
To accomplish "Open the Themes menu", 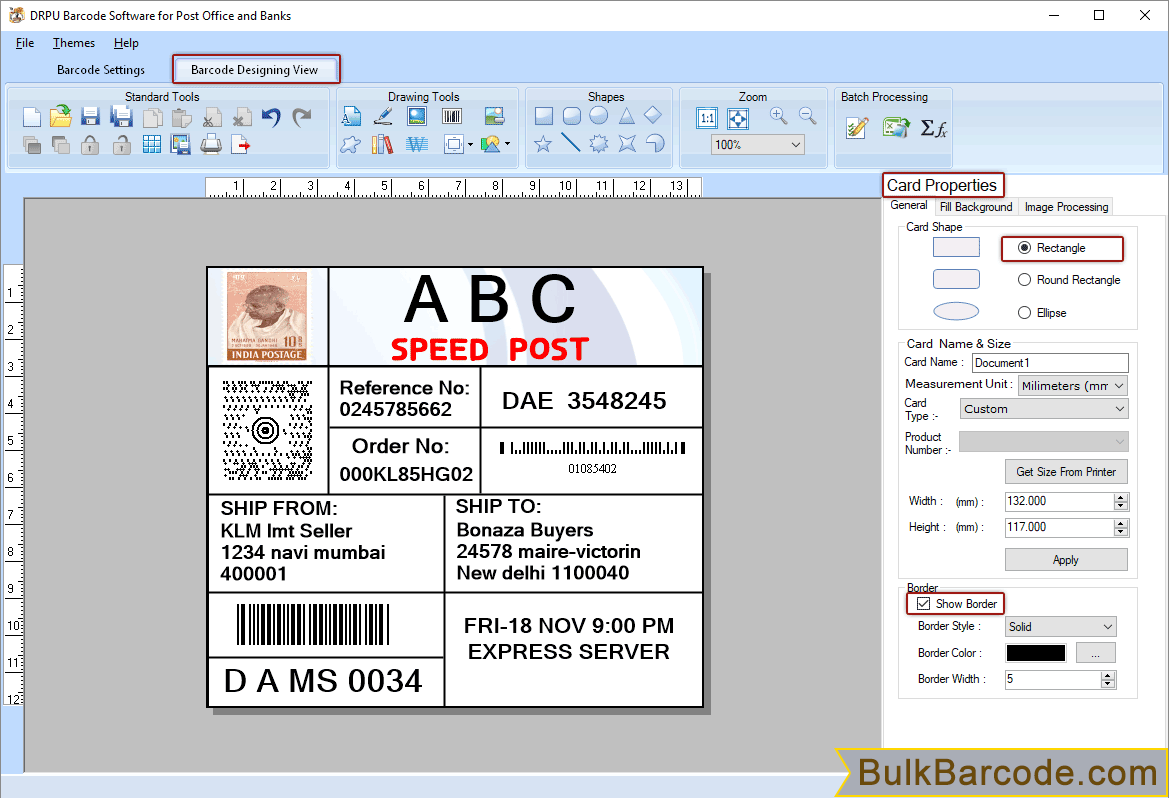I will pyautogui.click(x=74, y=43).
